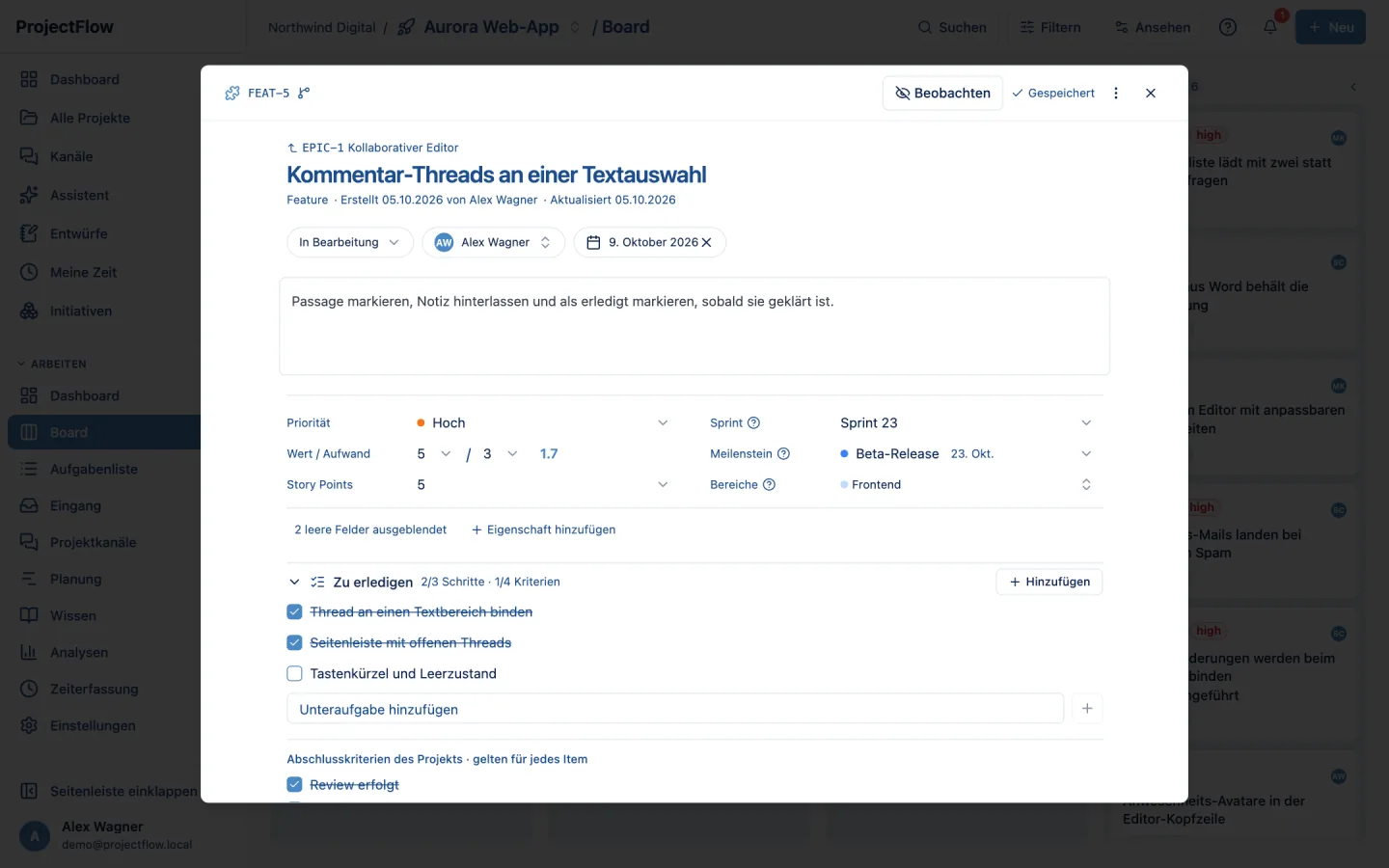Click the Meilenstein help icon
The width and height of the screenshot is (1389, 868).
click(x=784, y=453)
